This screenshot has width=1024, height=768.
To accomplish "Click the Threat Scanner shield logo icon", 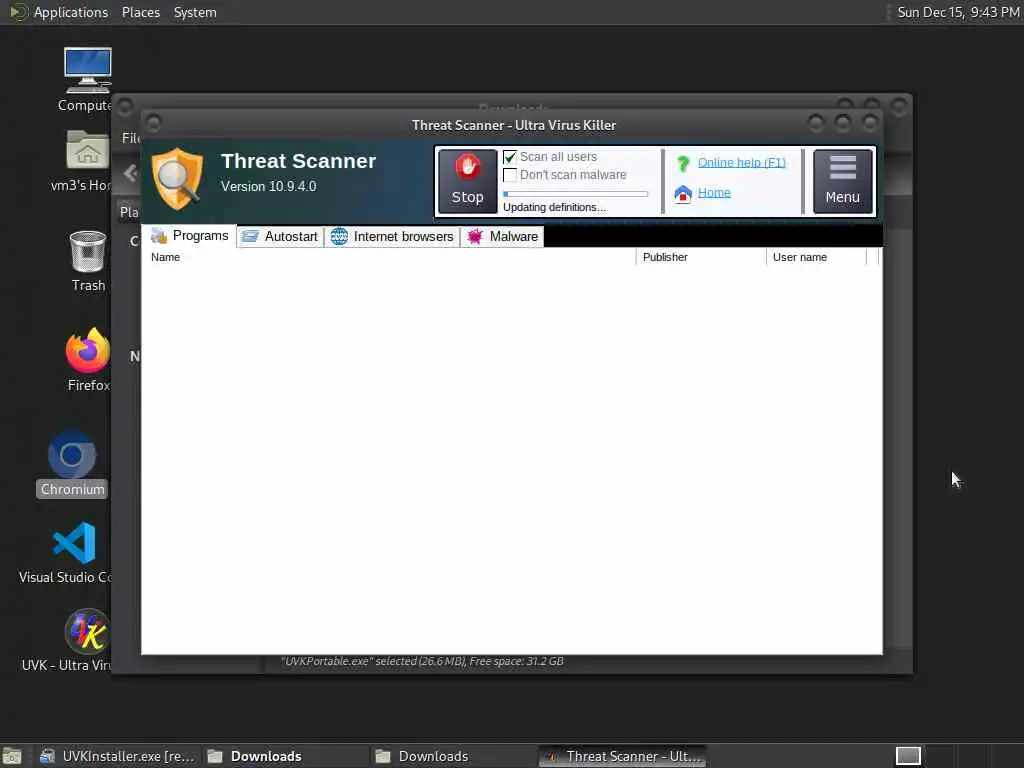I will pos(178,180).
